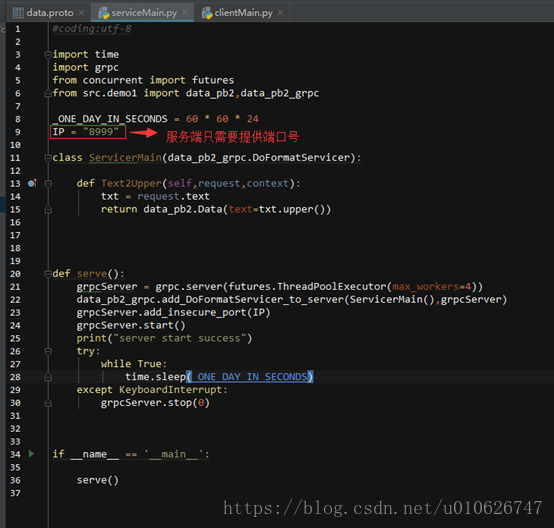554x528 pixels.
Task: Click the data.proto file type icon
Action: [x=18, y=13]
